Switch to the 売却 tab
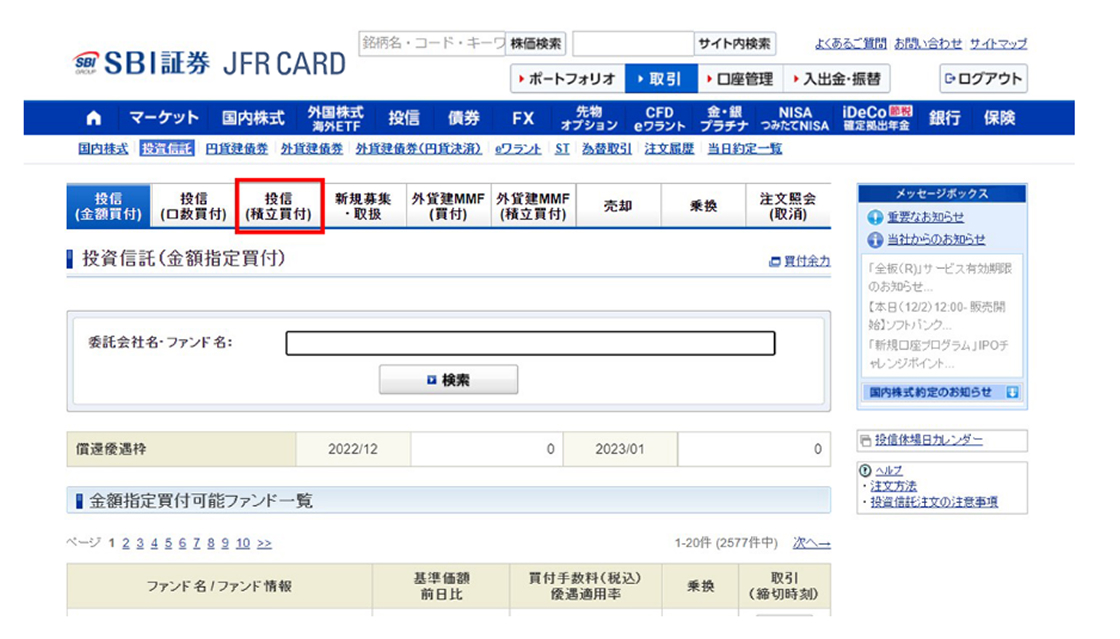 tap(618, 206)
